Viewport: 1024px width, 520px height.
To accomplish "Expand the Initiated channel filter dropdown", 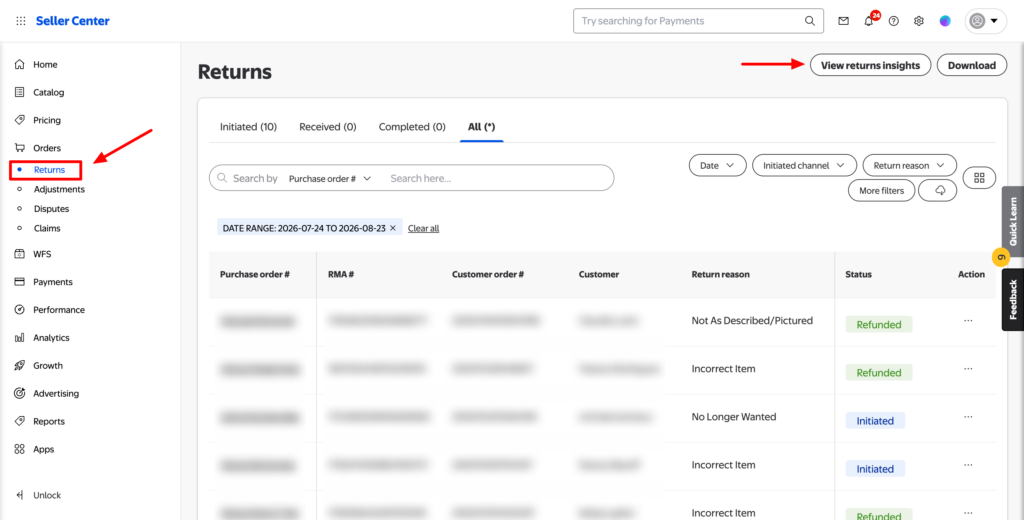I will pos(804,166).
